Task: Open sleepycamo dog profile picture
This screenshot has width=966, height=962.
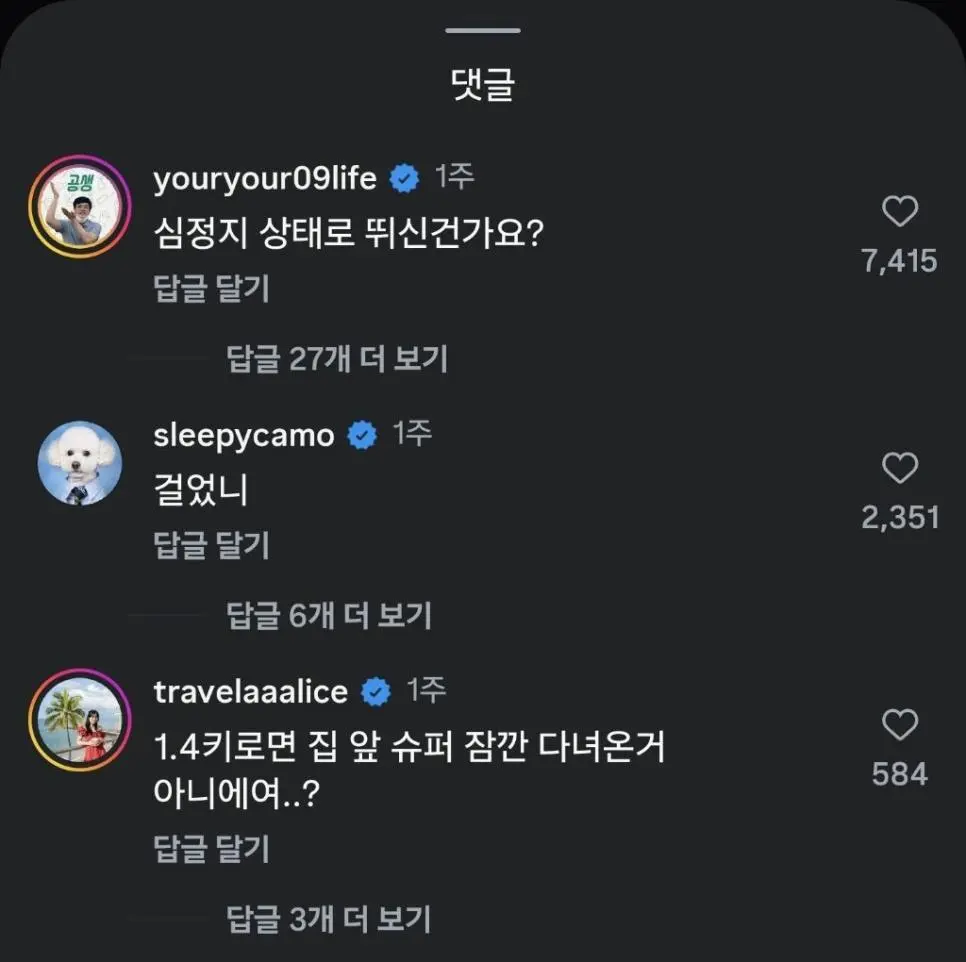Action: (78, 462)
